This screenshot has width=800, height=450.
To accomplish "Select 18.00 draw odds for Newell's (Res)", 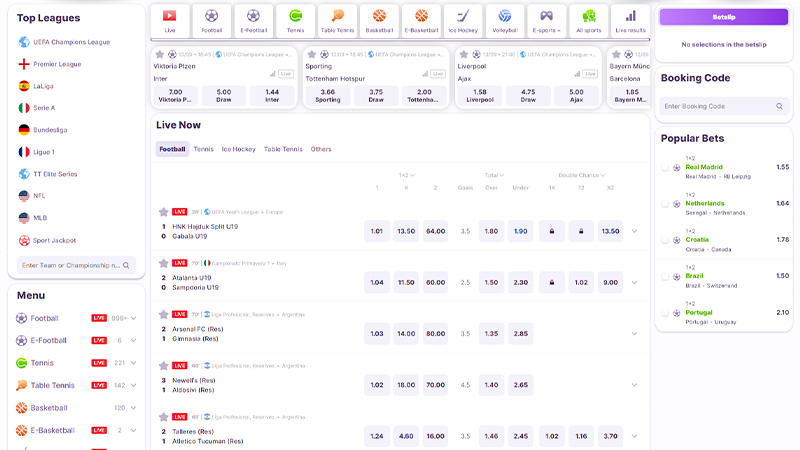I will tap(406, 385).
